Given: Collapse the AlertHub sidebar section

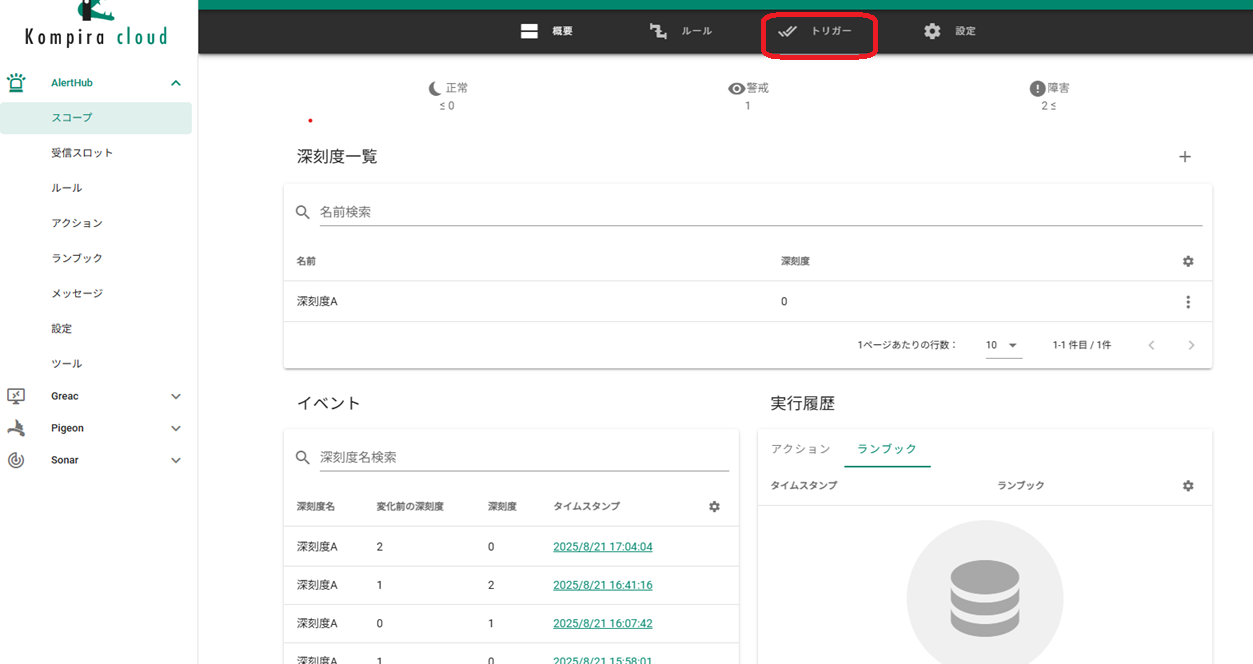Looking at the screenshot, I should [x=176, y=84].
